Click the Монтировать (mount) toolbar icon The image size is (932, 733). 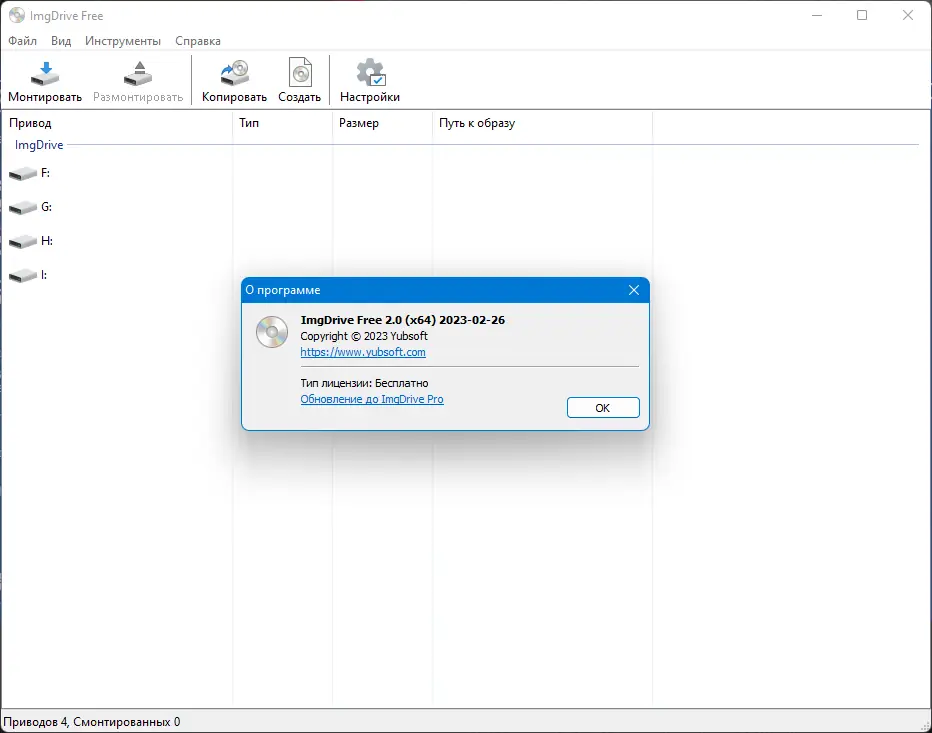(45, 73)
